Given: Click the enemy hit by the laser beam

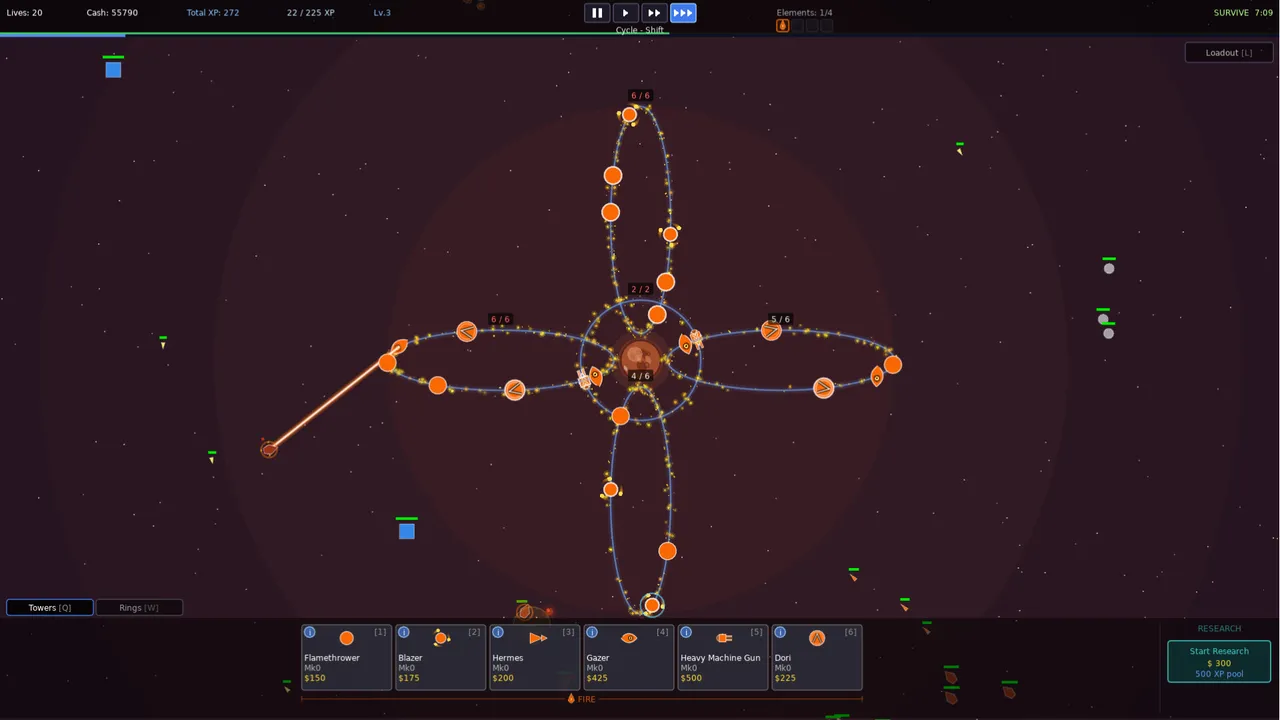Looking at the screenshot, I should click(x=269, y=449).
